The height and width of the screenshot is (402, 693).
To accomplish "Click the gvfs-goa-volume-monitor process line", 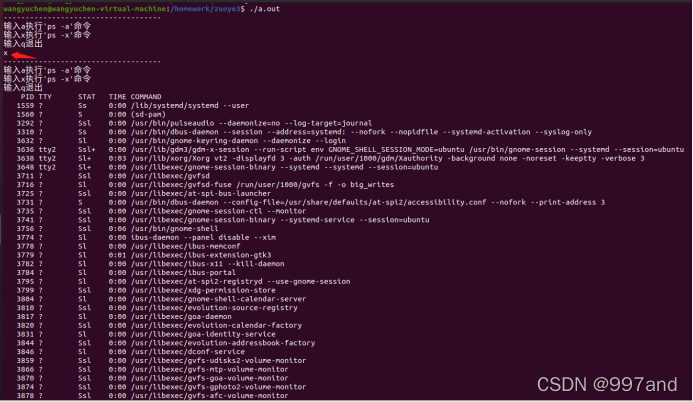I will coord(152,378).
